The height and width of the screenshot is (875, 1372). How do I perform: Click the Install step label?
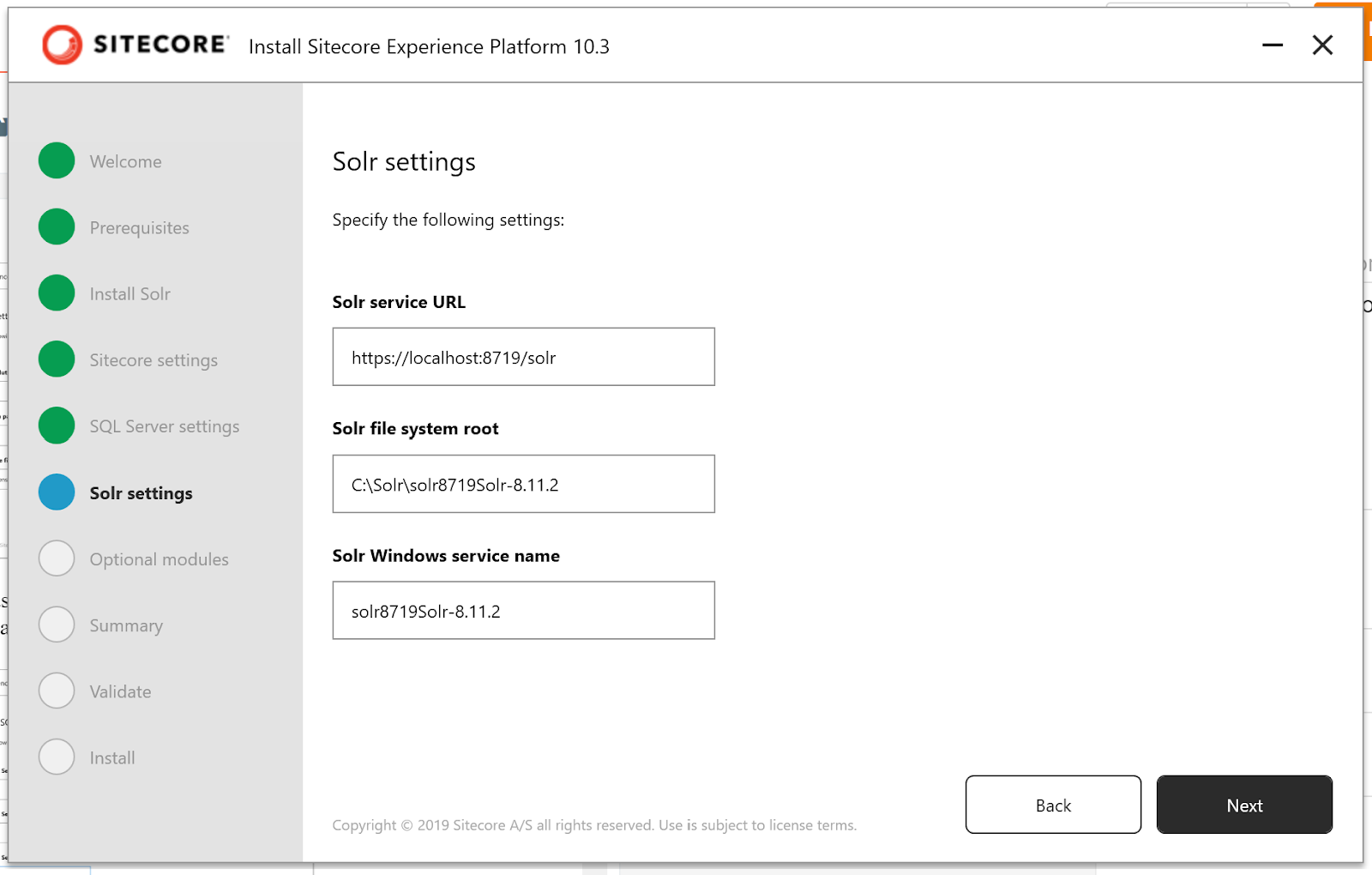tap(112, 757)
